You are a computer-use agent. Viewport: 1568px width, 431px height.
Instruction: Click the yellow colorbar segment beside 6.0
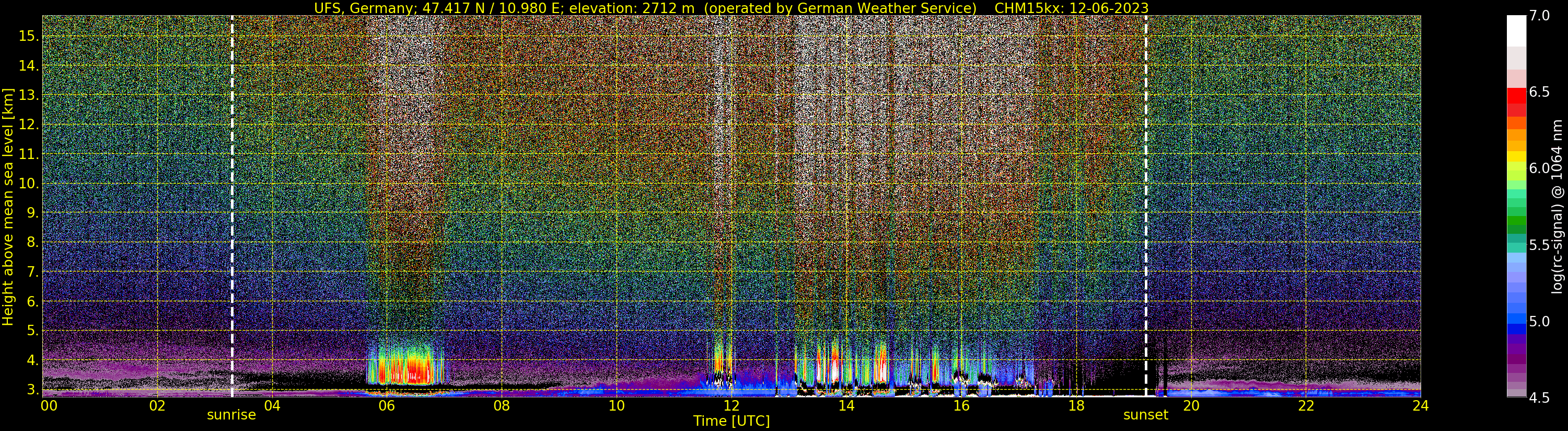click(1516, 156)
